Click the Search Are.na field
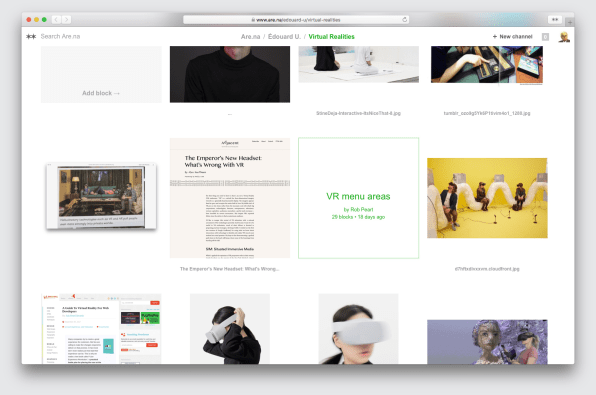The width and height of the screenshot is (596, 395). coord(60,36)
